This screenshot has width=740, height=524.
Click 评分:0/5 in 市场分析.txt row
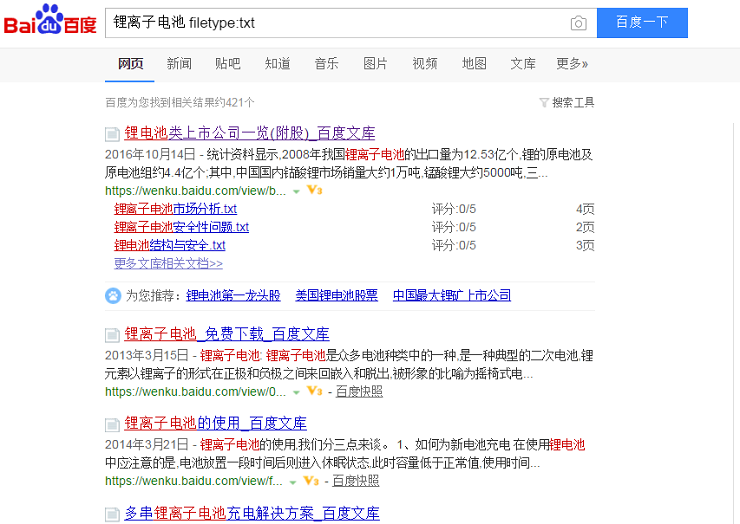[x=454, y=209]
